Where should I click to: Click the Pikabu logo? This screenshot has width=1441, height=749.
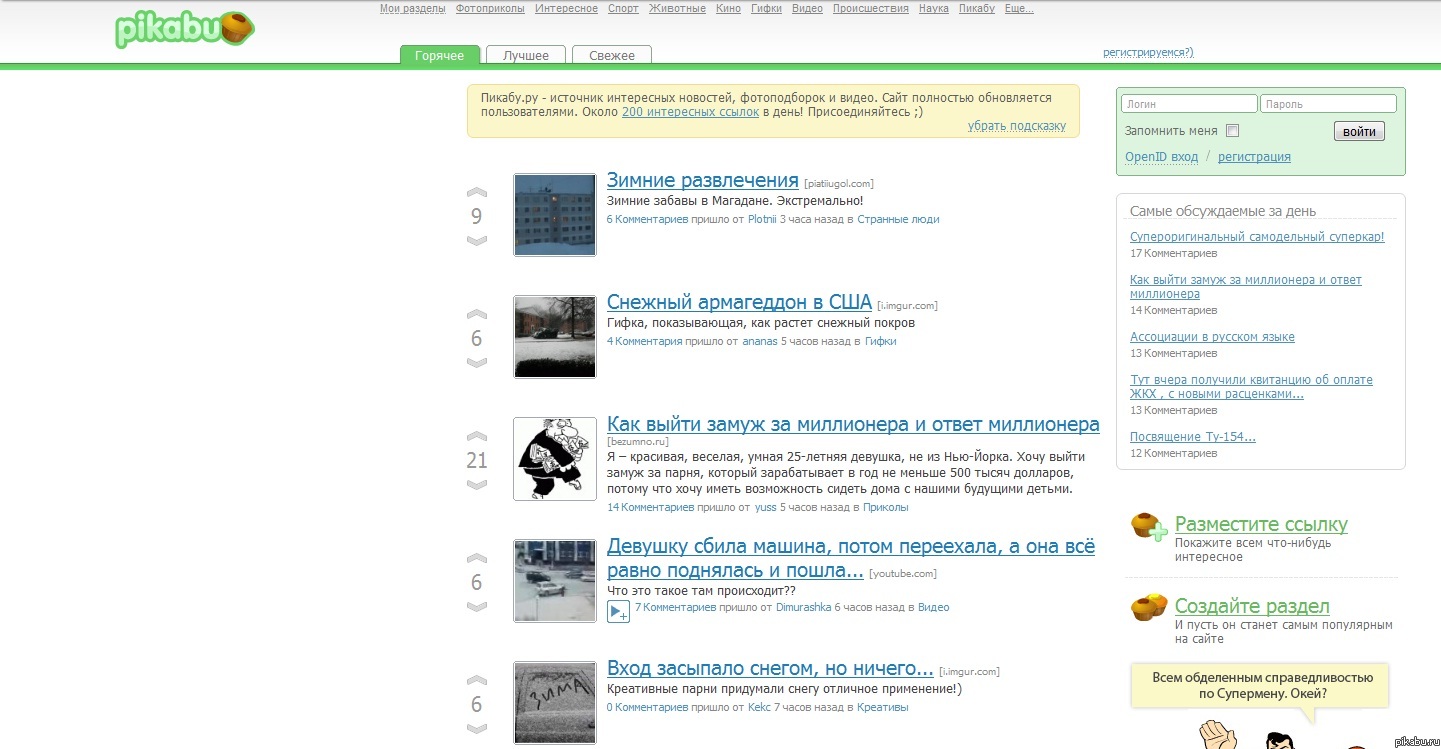(183, 30)
